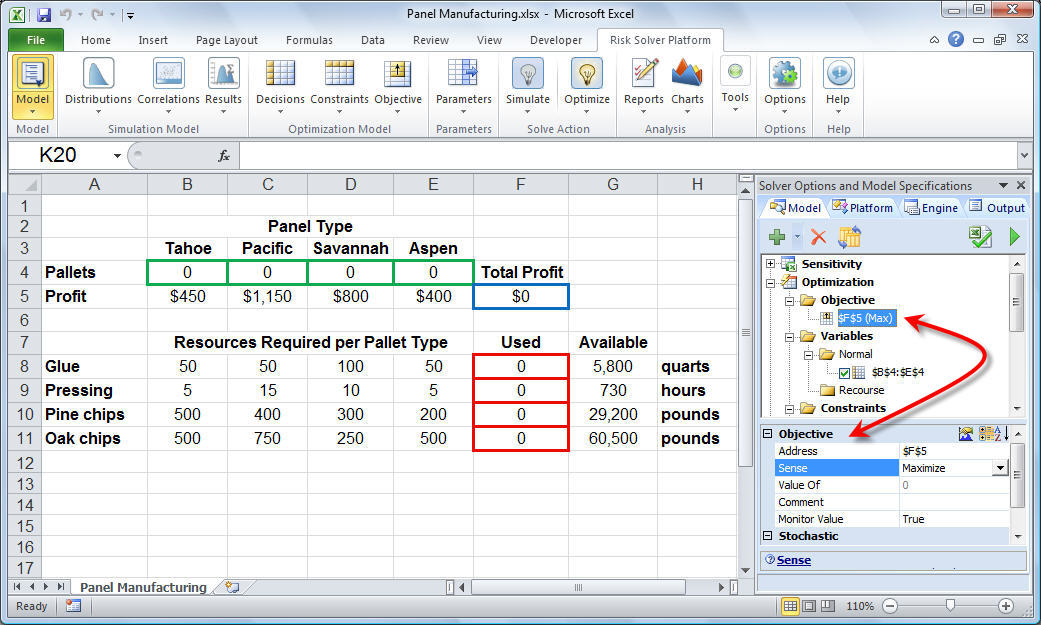Delete selected model element with red X
This screenshot has height=625, width=1041.
[818, 237]
